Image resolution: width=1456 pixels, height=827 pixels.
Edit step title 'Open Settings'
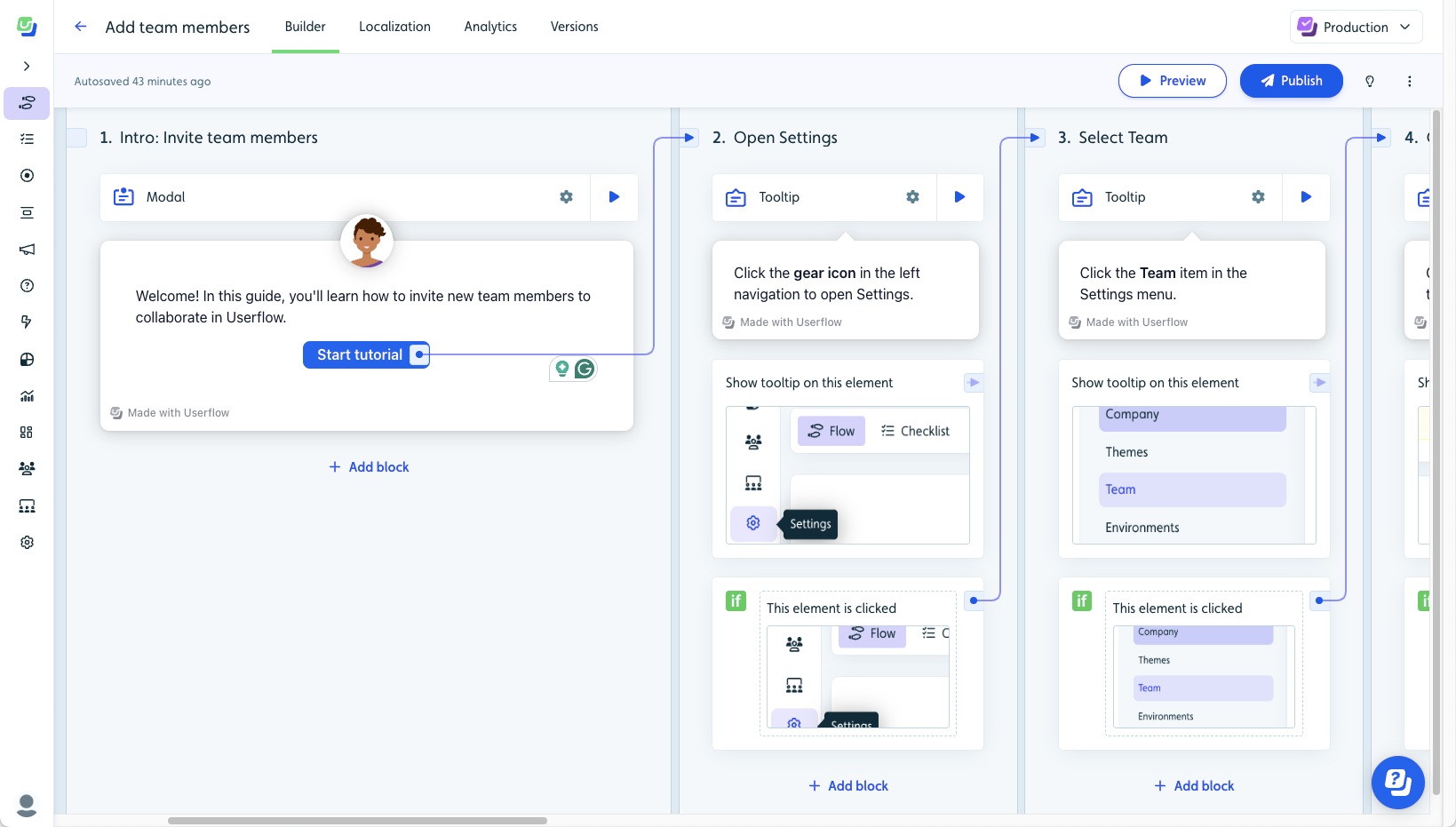785,138
